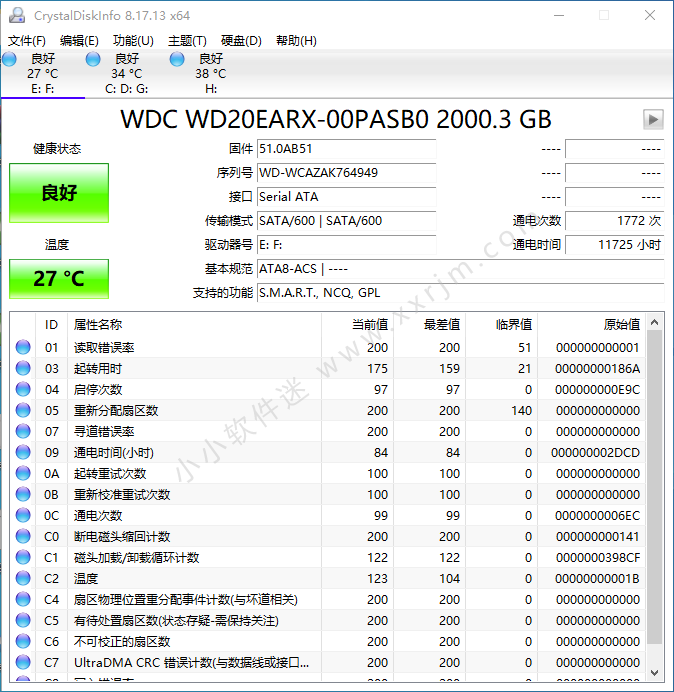
Task: Click the interface field Serial ATA
Action: [x=347, y=197]
